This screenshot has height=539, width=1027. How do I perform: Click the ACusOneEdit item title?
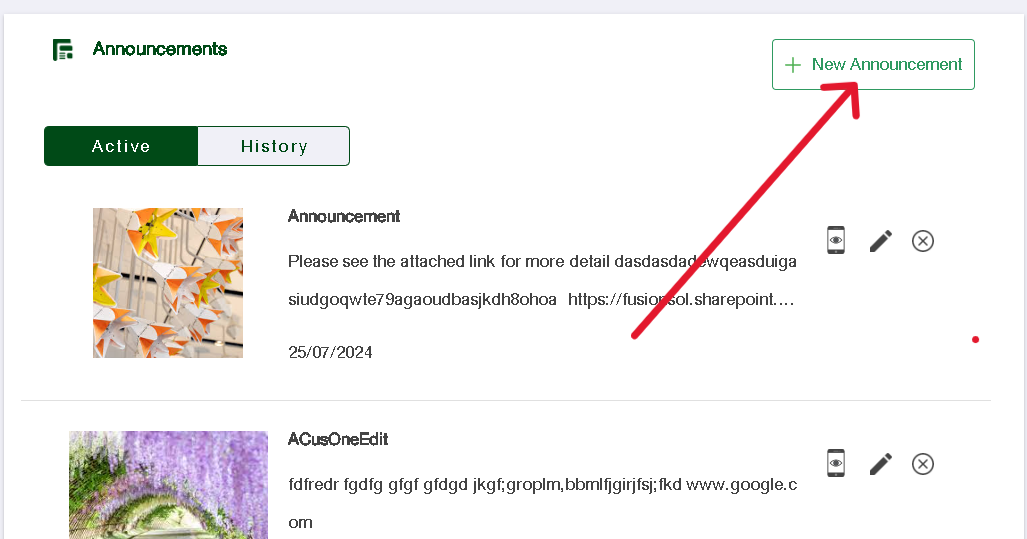(x=338, y=439)
